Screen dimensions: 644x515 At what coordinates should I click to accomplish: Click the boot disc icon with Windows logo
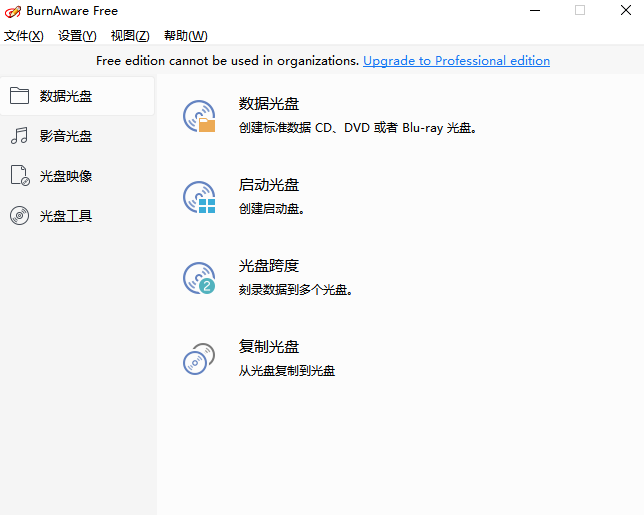(x=199, y=197)
